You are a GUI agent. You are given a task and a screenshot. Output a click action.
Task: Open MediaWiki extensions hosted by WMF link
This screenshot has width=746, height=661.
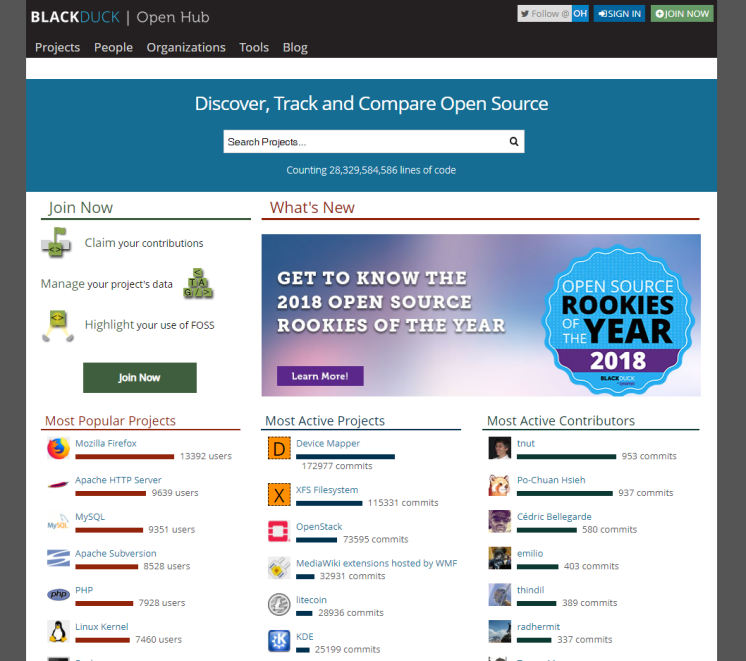[376, 562]
